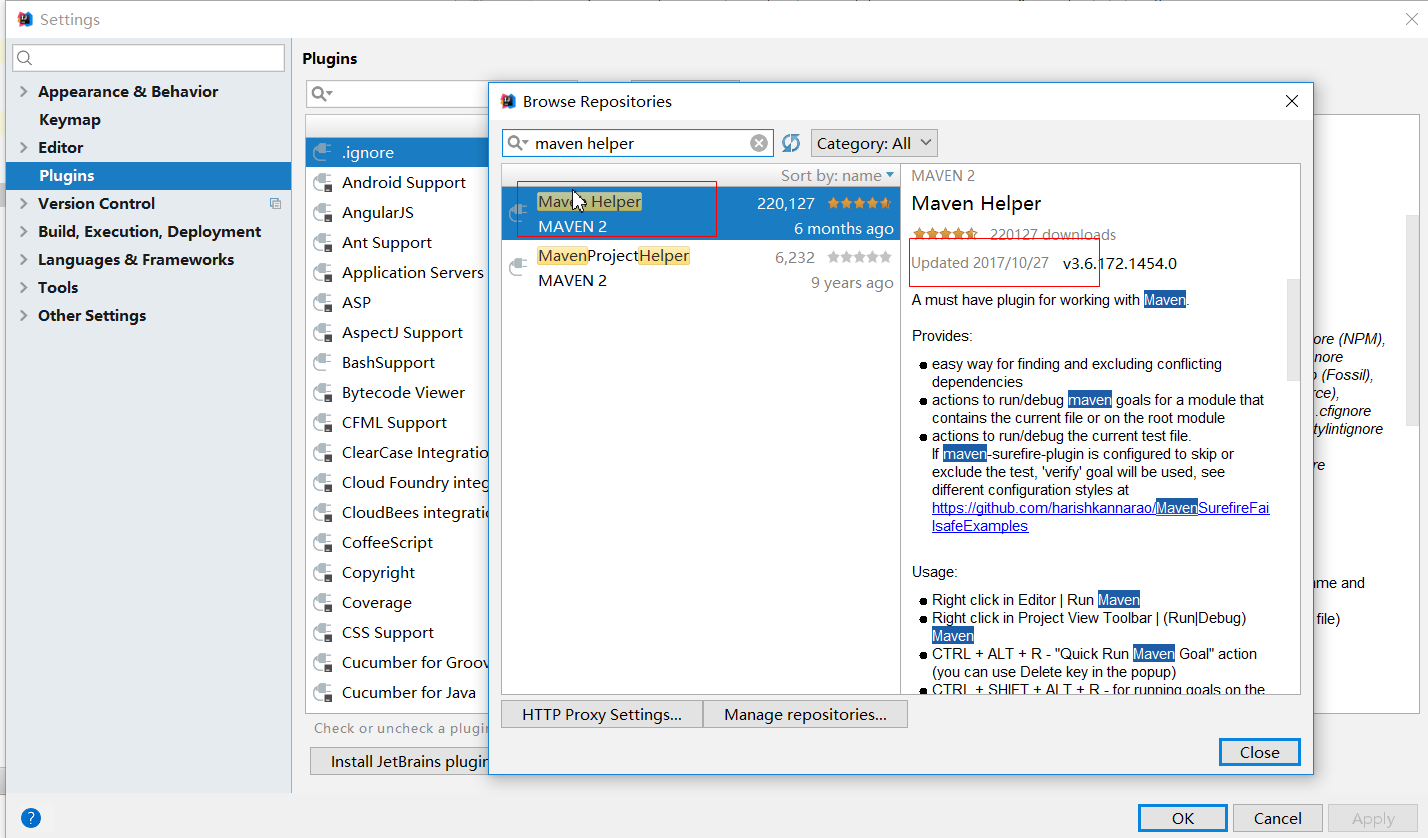The width and height of the screenshot is (1428, 838).
Task: Click the help question mark icon
Action: 31,818
